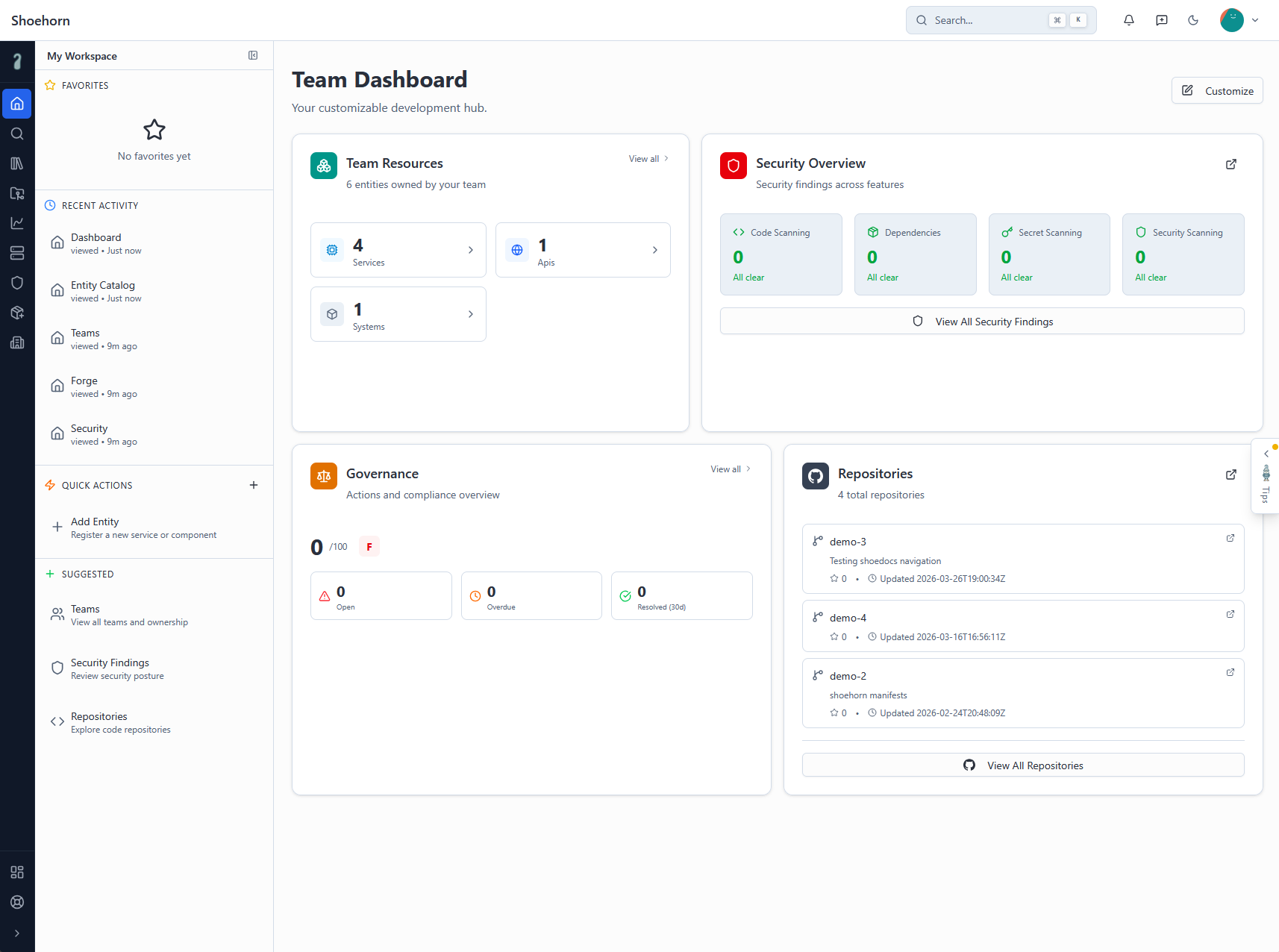Click the Systems servers icon in sidebar

pyautogui.click(x=17, y=253)
